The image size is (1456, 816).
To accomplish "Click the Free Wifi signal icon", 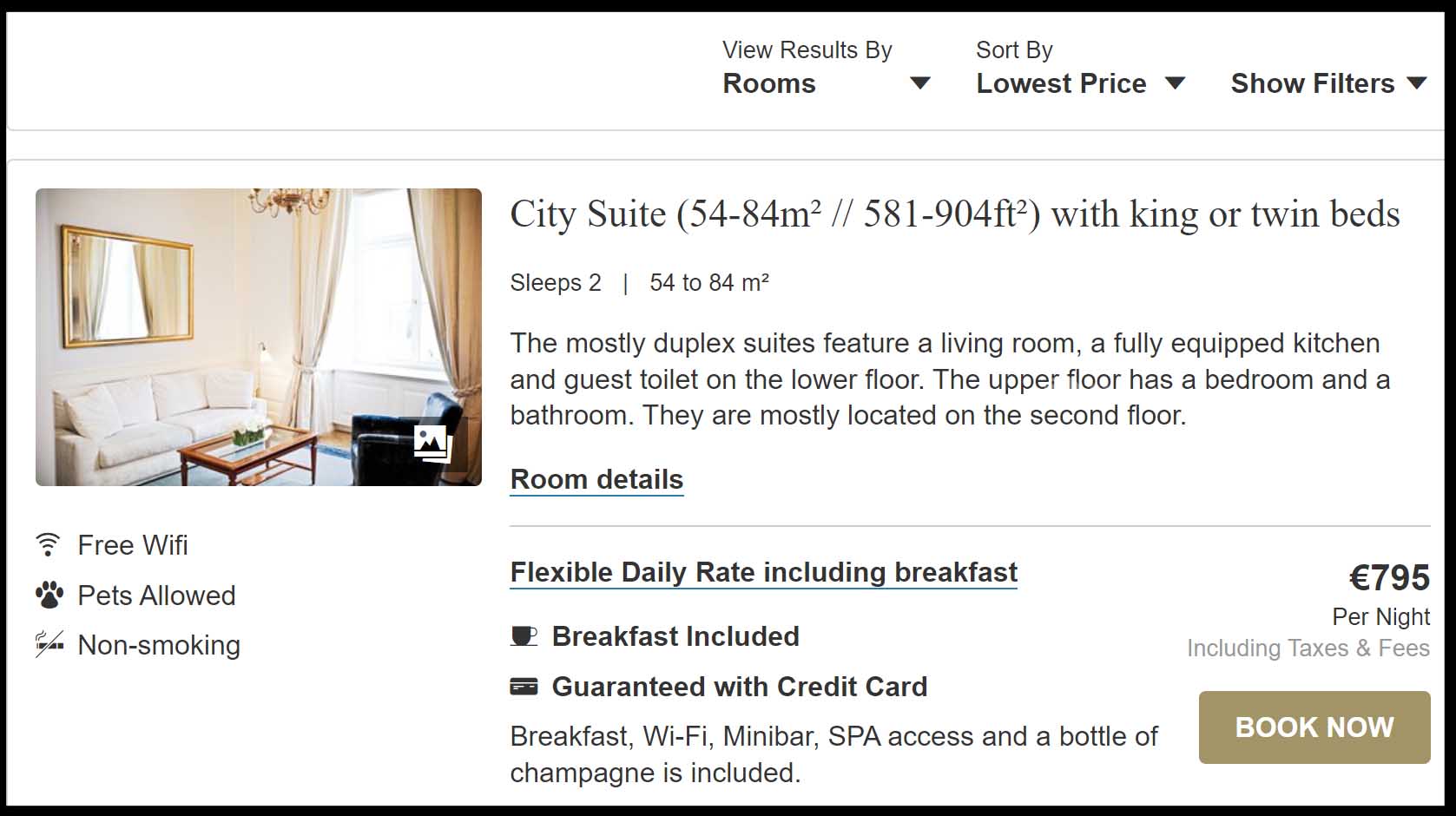I will pyautogui.click(x=49, y=545).
